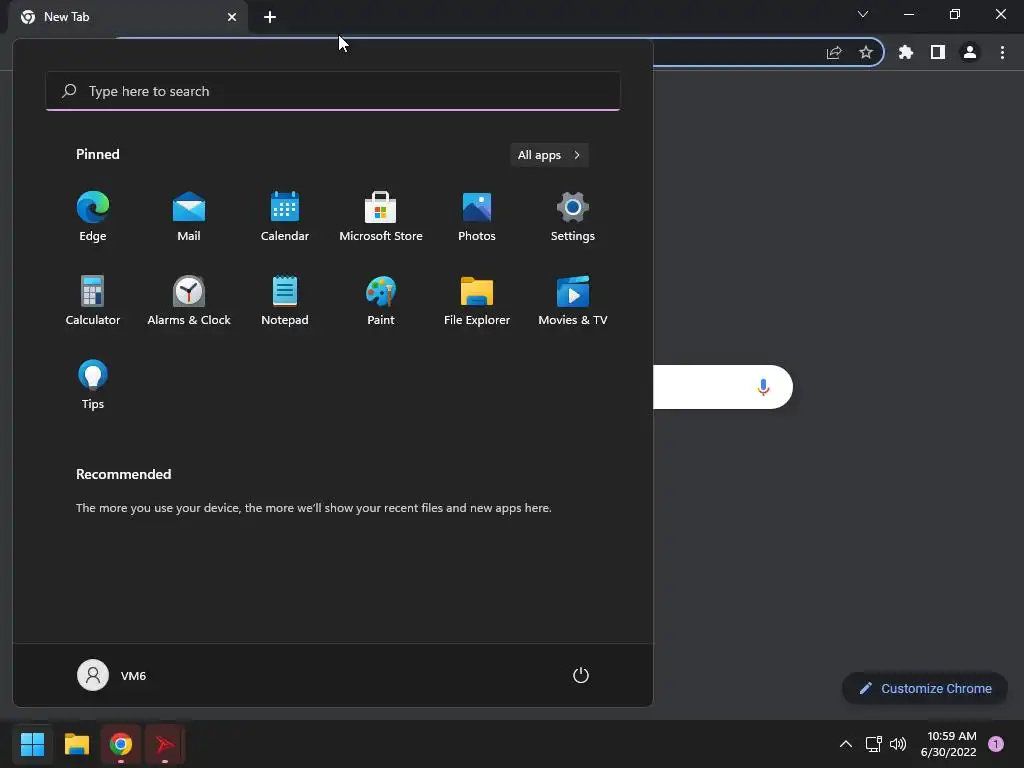Open Chrome's three-dot main menu
Viewport: 1024px width, 768px height.
coord(1002,52)
